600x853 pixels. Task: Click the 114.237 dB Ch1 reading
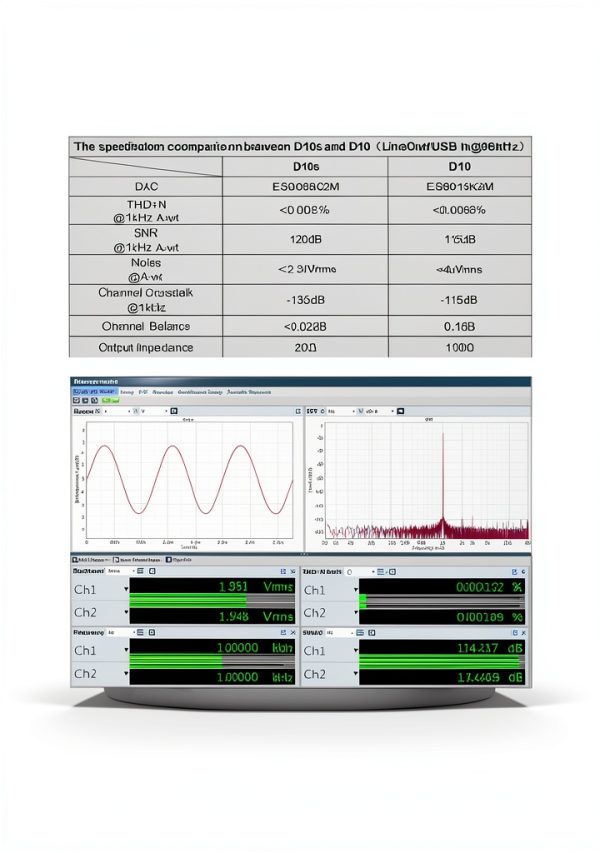point(491,648)
